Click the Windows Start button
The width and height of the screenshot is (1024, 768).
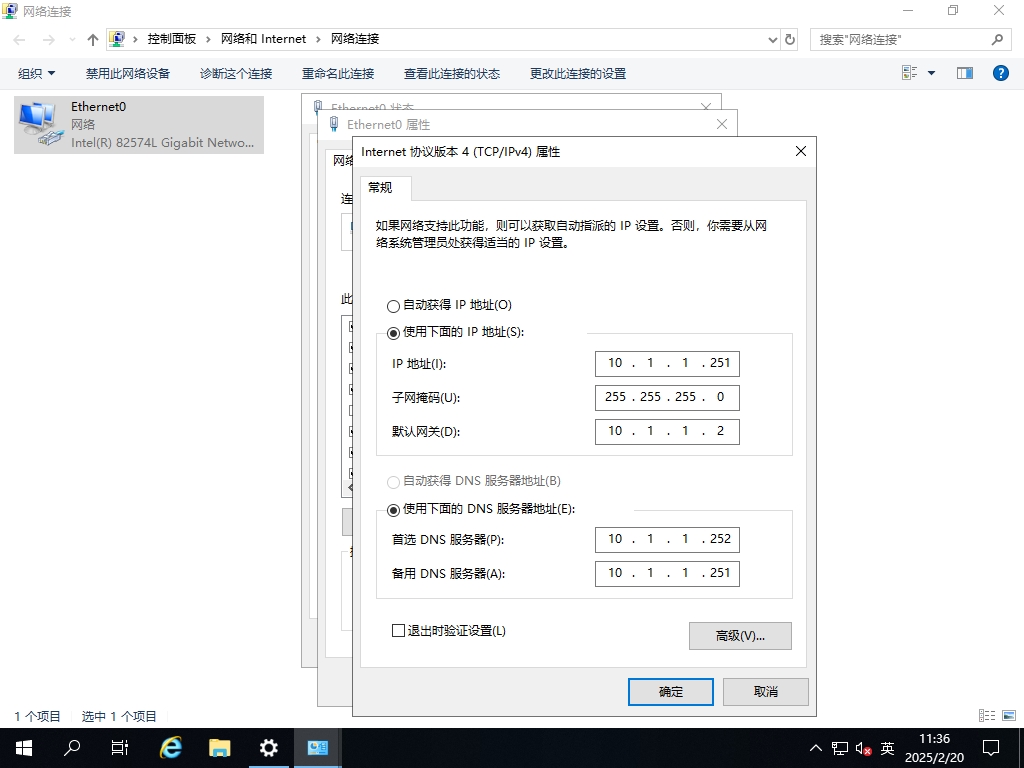click(23, 747)
